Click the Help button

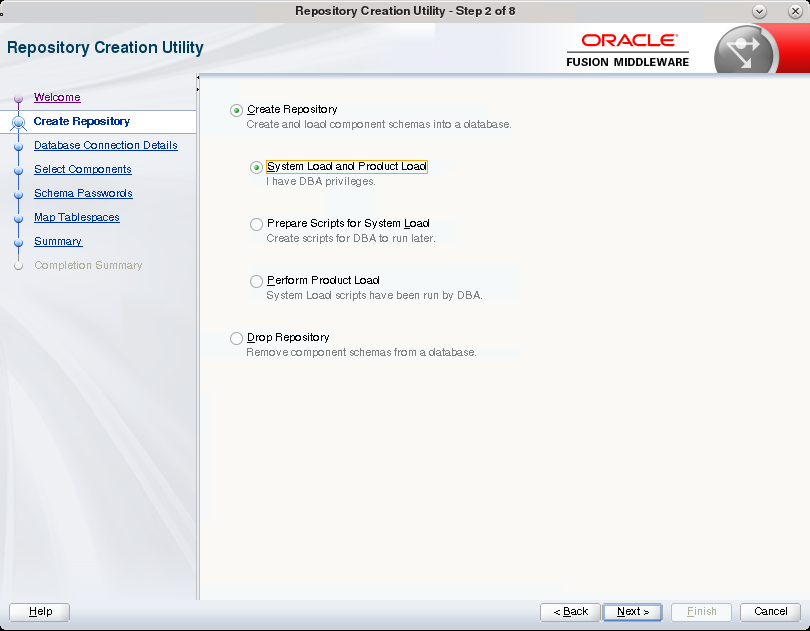coord(38,611)
